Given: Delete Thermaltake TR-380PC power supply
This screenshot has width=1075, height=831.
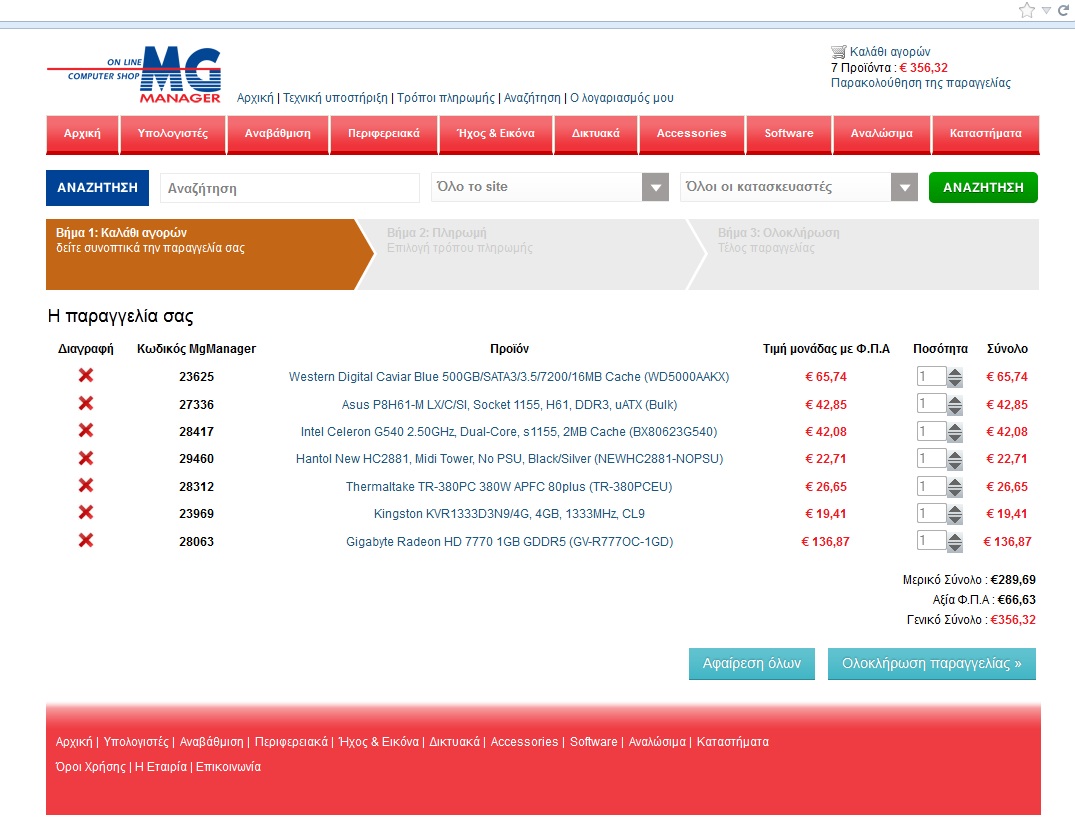Looking at the screenshot, I should (x=86, y=485).
